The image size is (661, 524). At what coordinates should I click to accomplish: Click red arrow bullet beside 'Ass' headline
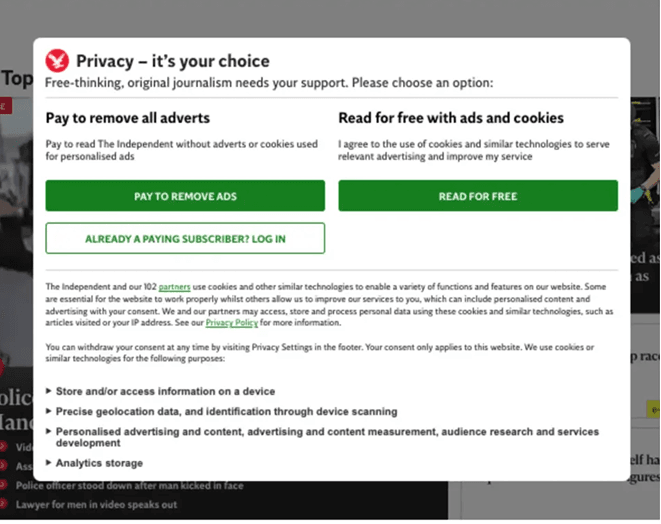click(x=3, y=465)
